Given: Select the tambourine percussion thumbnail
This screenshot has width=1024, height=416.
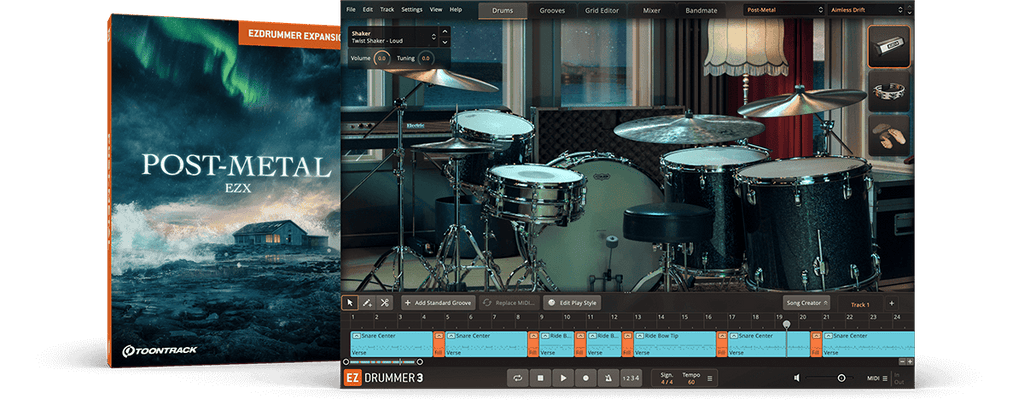Looking at the screenshot, I should coord(889,92).
